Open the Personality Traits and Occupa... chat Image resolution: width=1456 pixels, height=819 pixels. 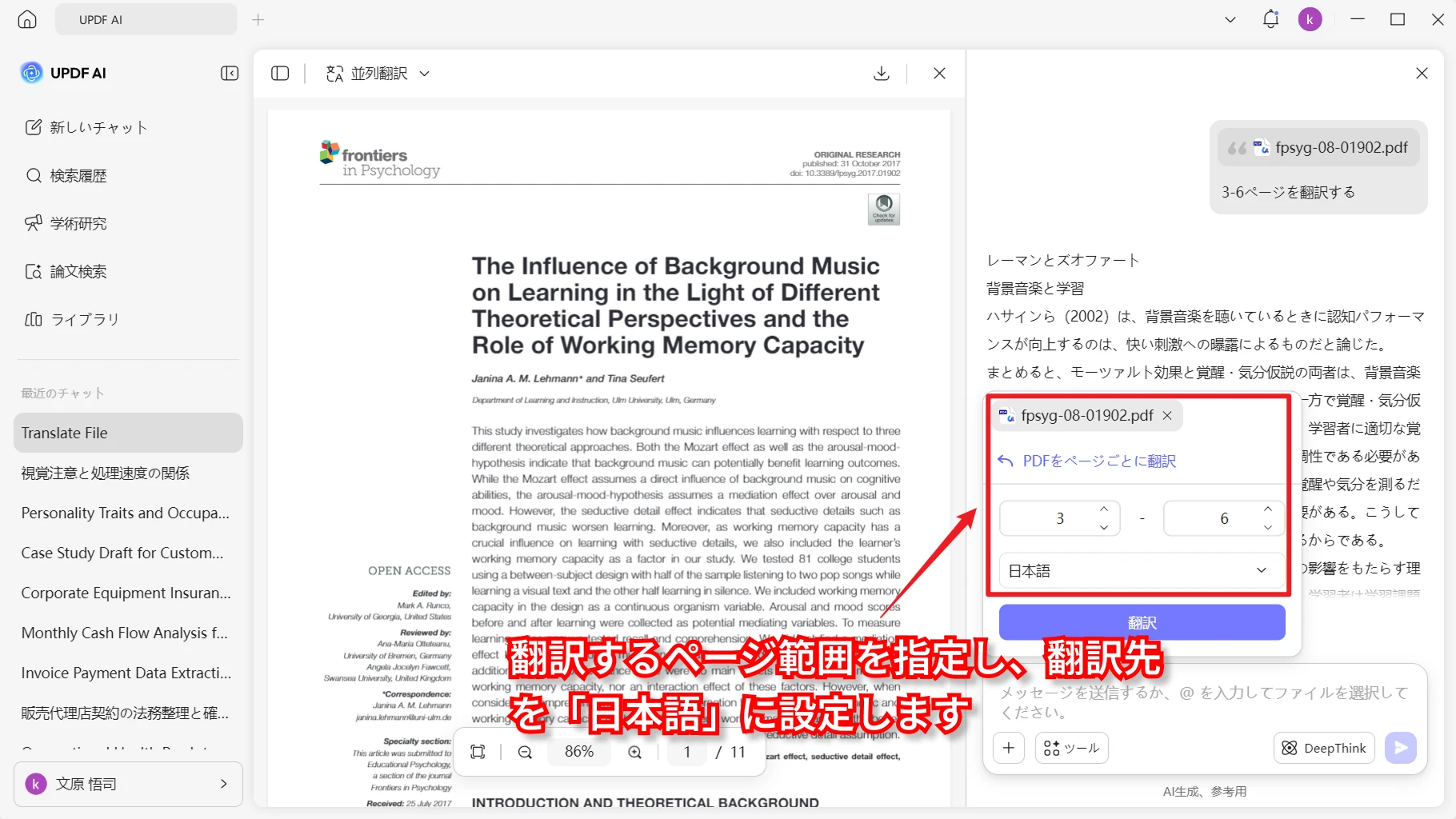(128, 513)
